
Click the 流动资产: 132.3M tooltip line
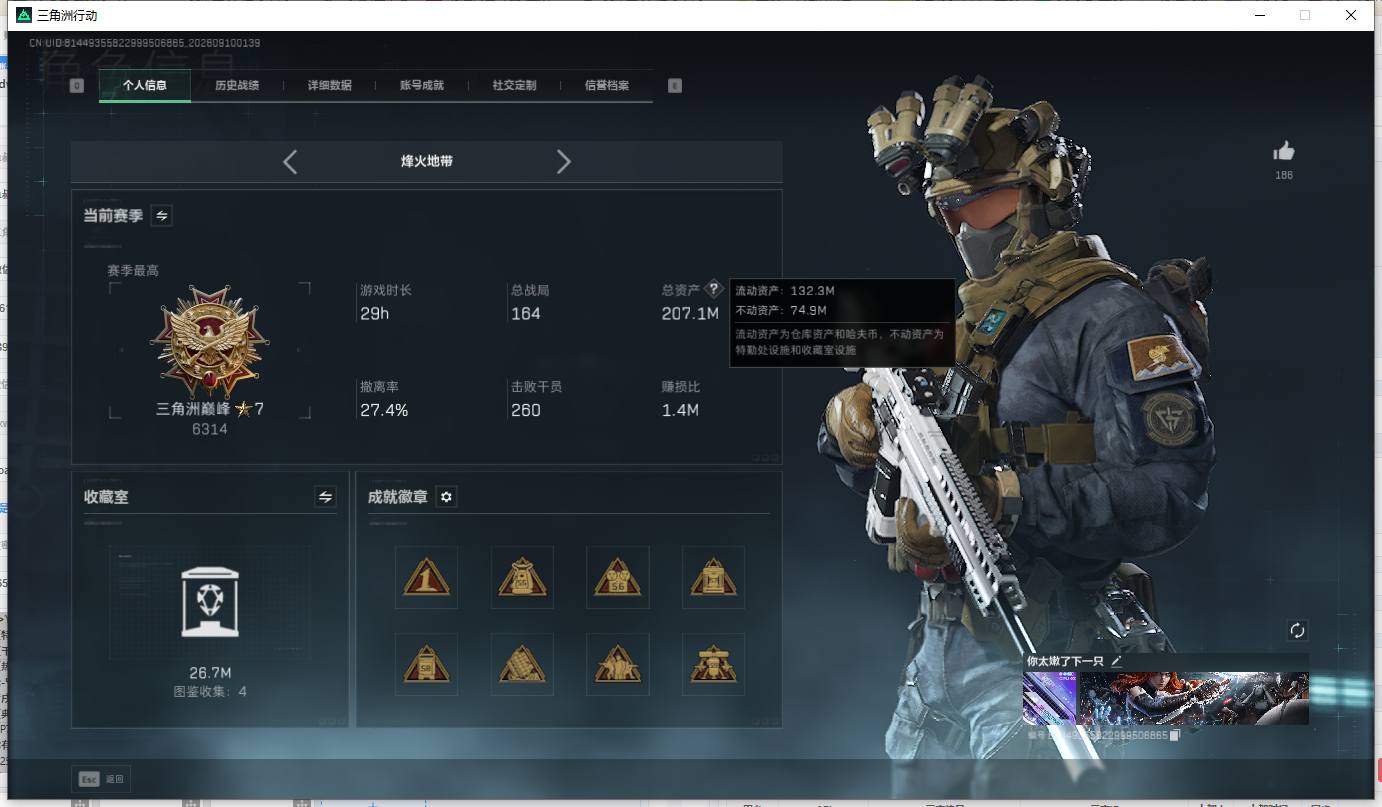point(785,291)
